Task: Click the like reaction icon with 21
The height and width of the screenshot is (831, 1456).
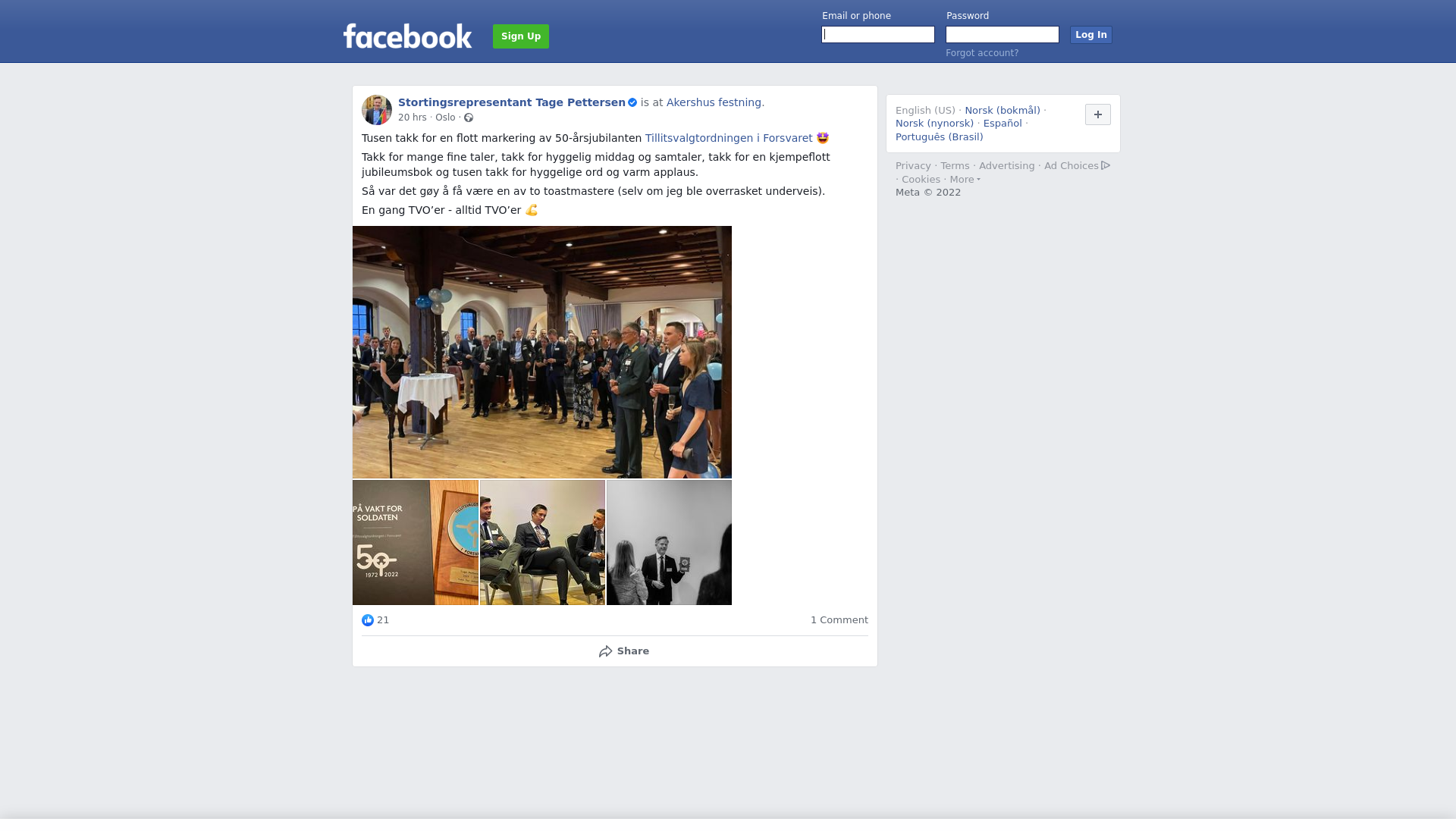Action: pyautogui.click(x=368, y=620)
